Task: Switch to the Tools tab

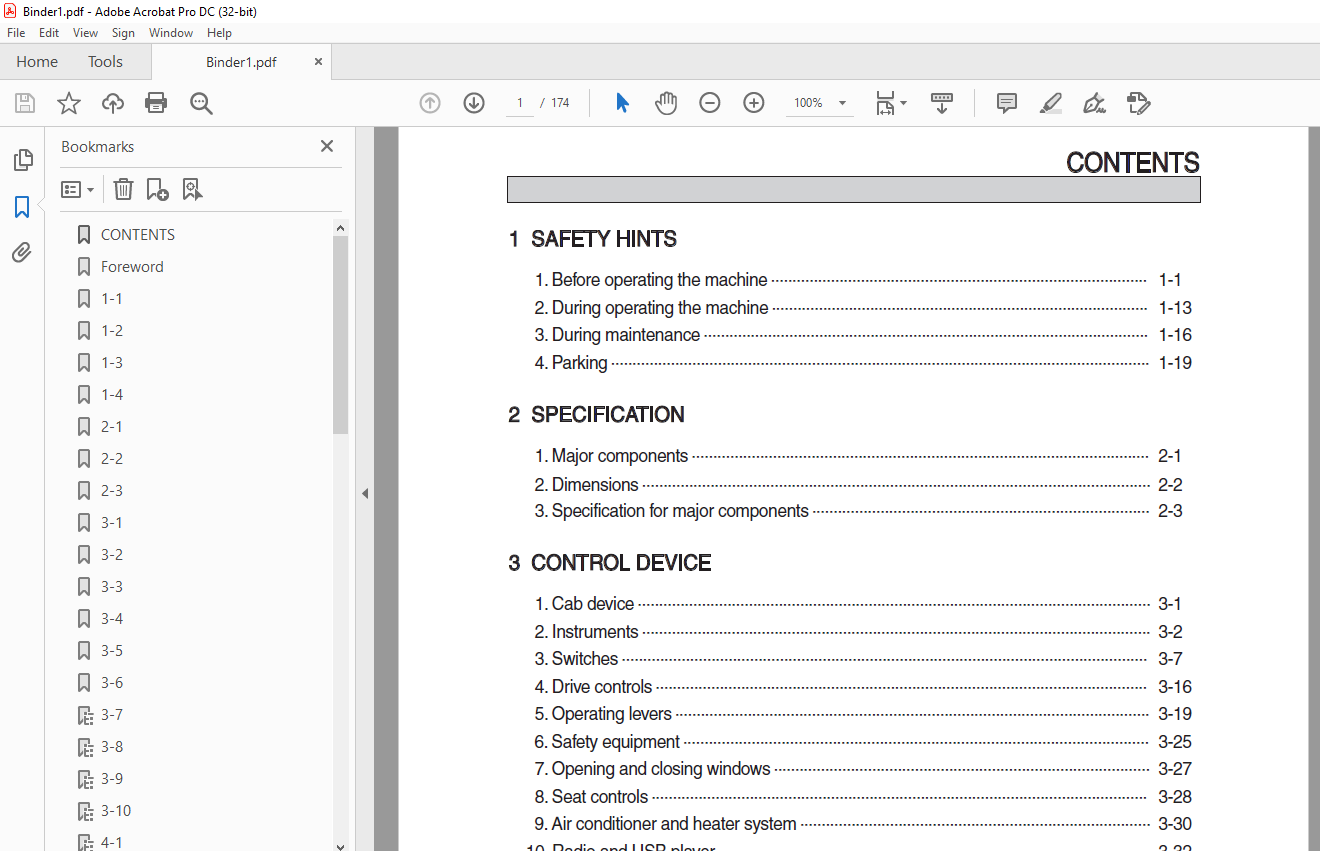Action: [105, 62]
